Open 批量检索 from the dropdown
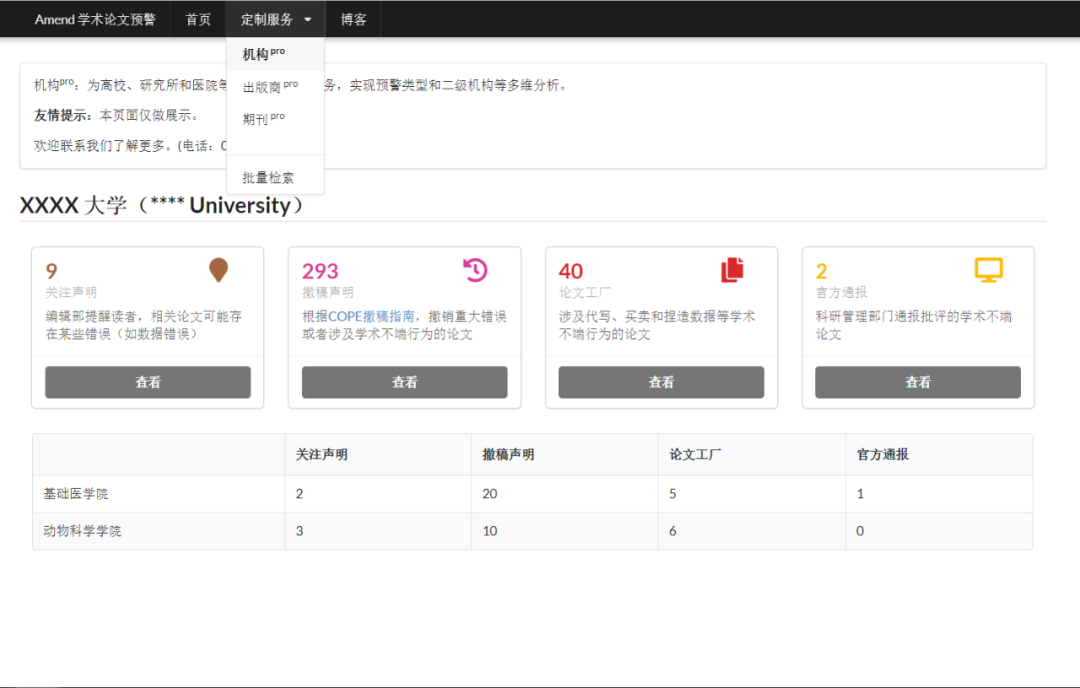 (268, 178)
